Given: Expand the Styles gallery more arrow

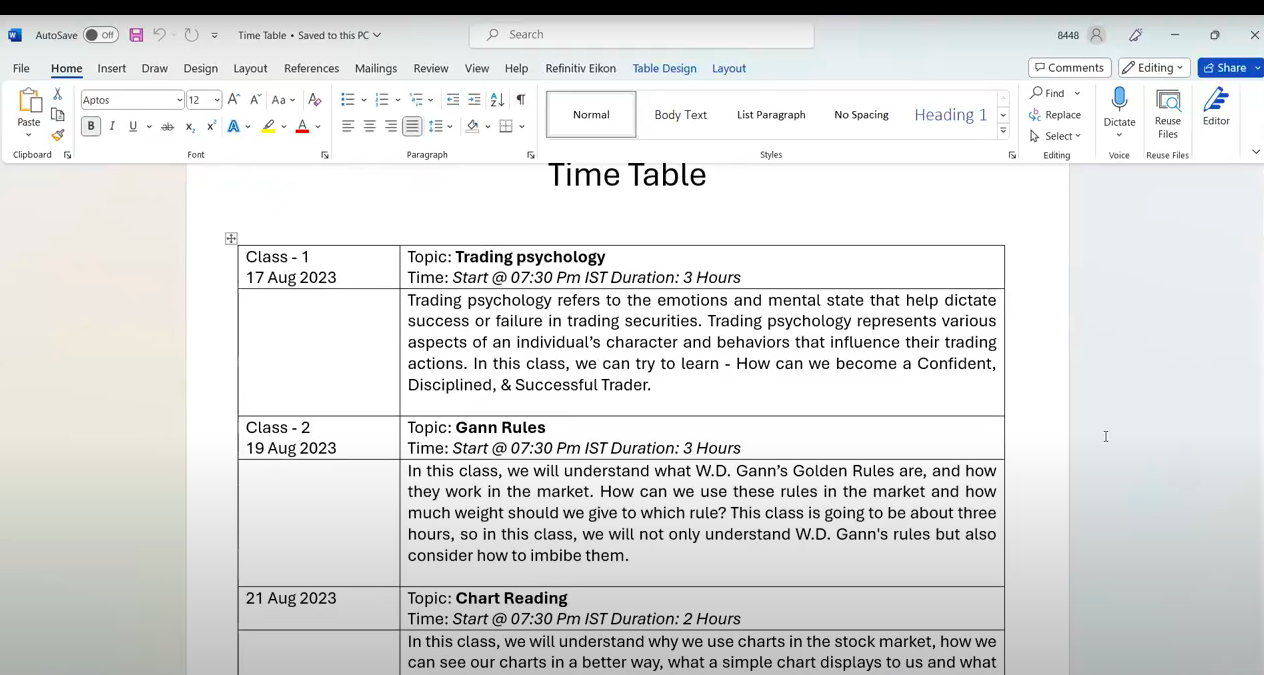Looking at the screenshot, I should coord(1003,132).
